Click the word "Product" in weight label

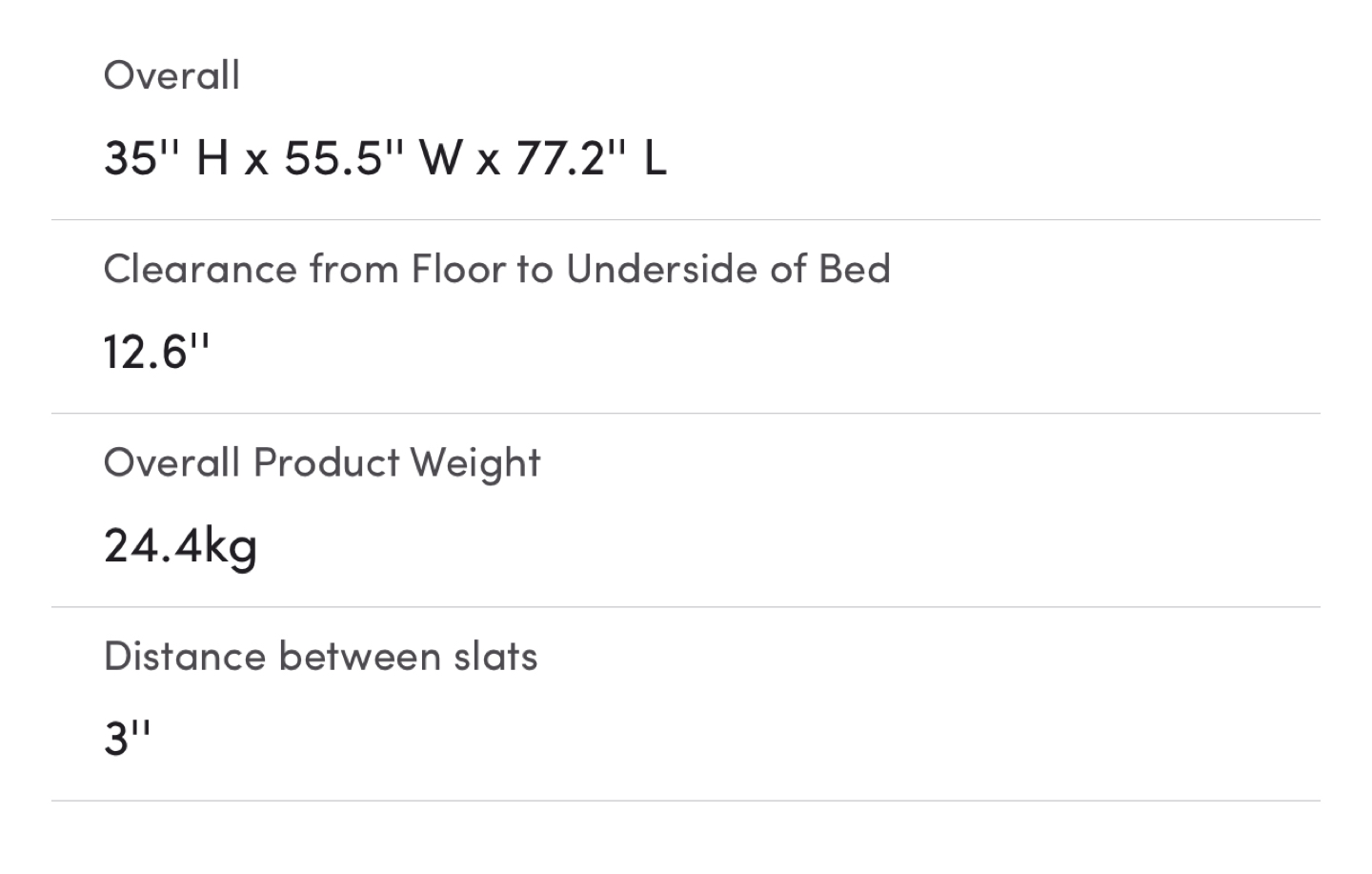[326, 463]
